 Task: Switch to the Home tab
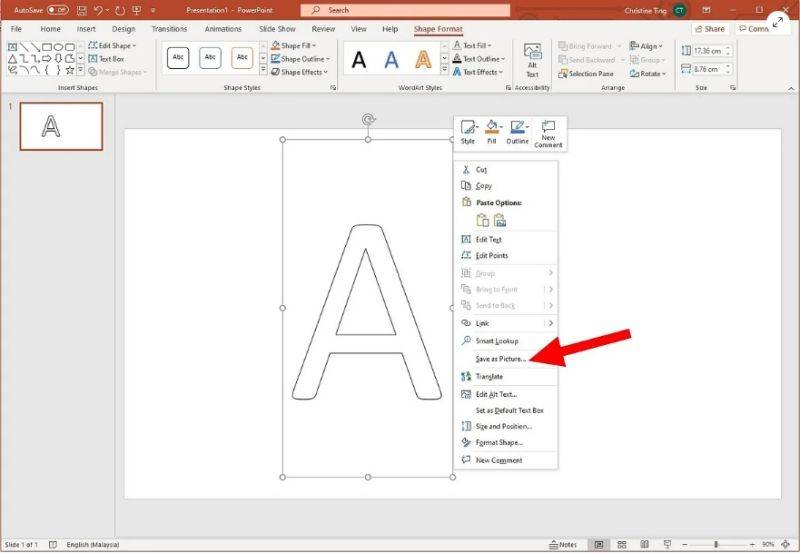[51, 29]
